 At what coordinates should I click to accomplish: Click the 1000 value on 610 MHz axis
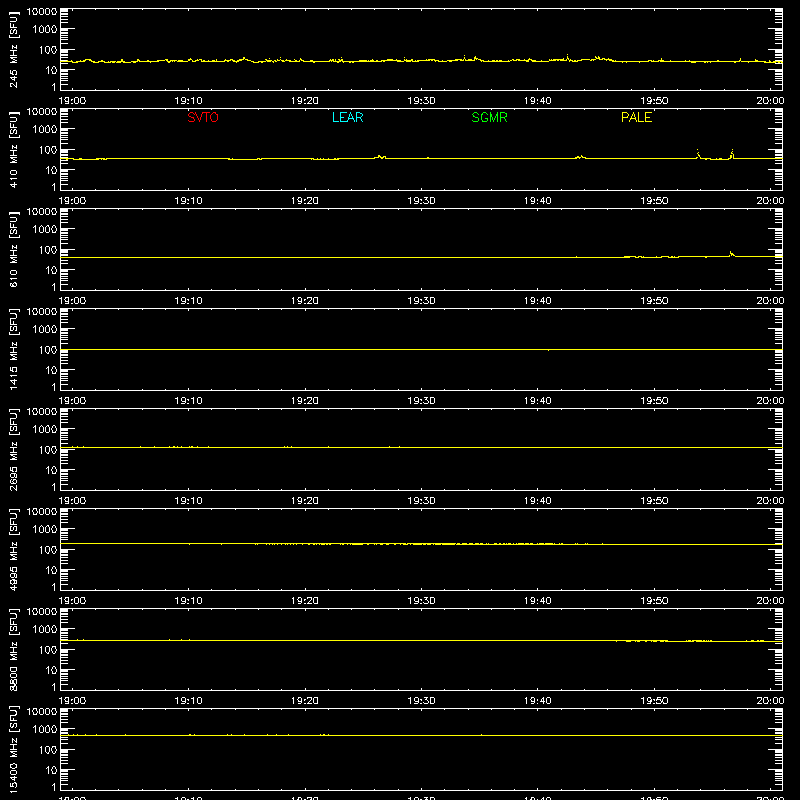45,230
